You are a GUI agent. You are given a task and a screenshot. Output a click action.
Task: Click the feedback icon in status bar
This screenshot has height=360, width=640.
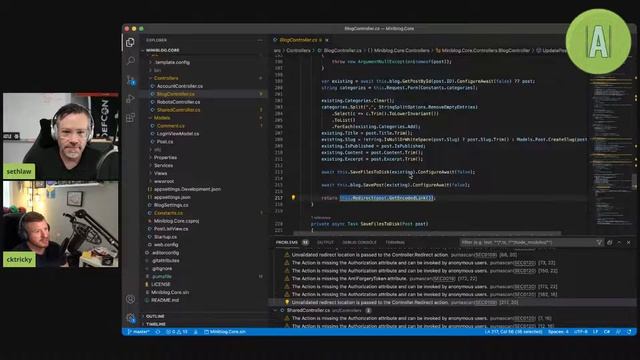(x=618, y=332)
